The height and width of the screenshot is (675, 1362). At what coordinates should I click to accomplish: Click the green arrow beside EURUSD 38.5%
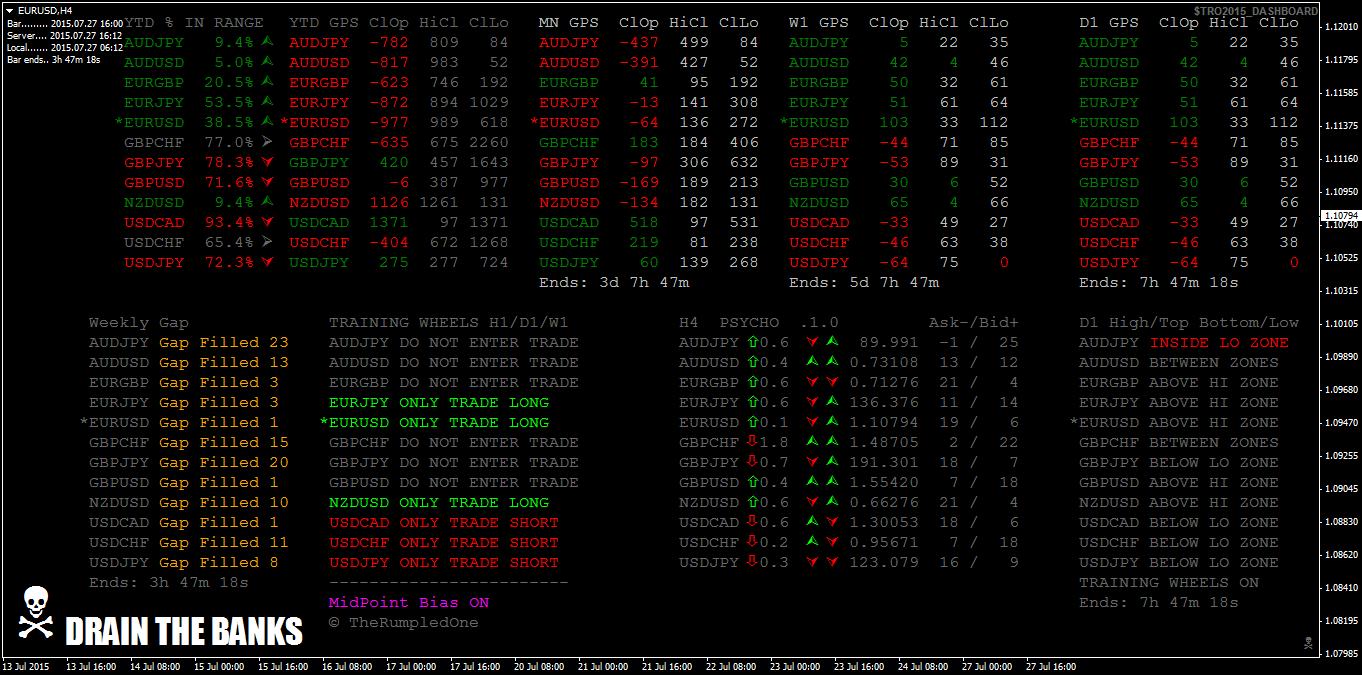pos(267,122)
